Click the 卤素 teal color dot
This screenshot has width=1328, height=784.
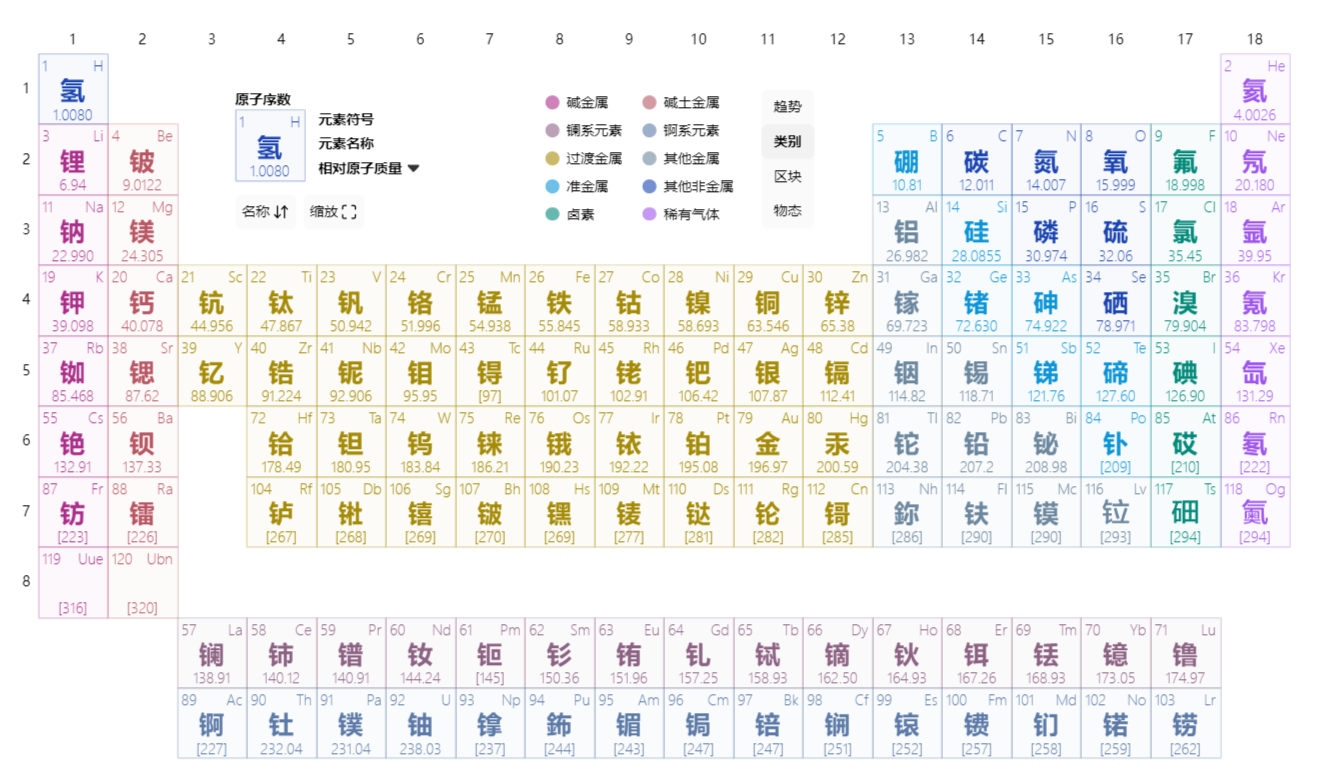pyautogui.click(x=553, y=215)
